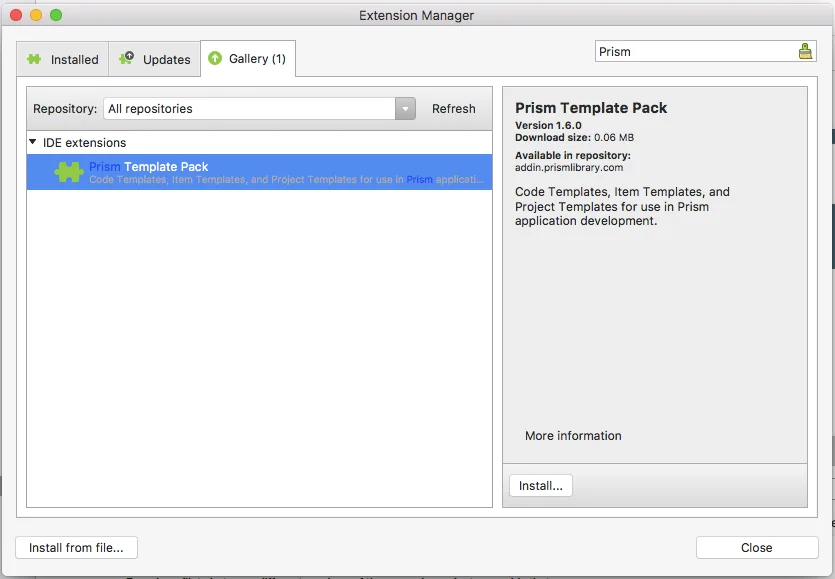Collapse the IDE extensions group
835x579 pixels.
coord(32,142)
